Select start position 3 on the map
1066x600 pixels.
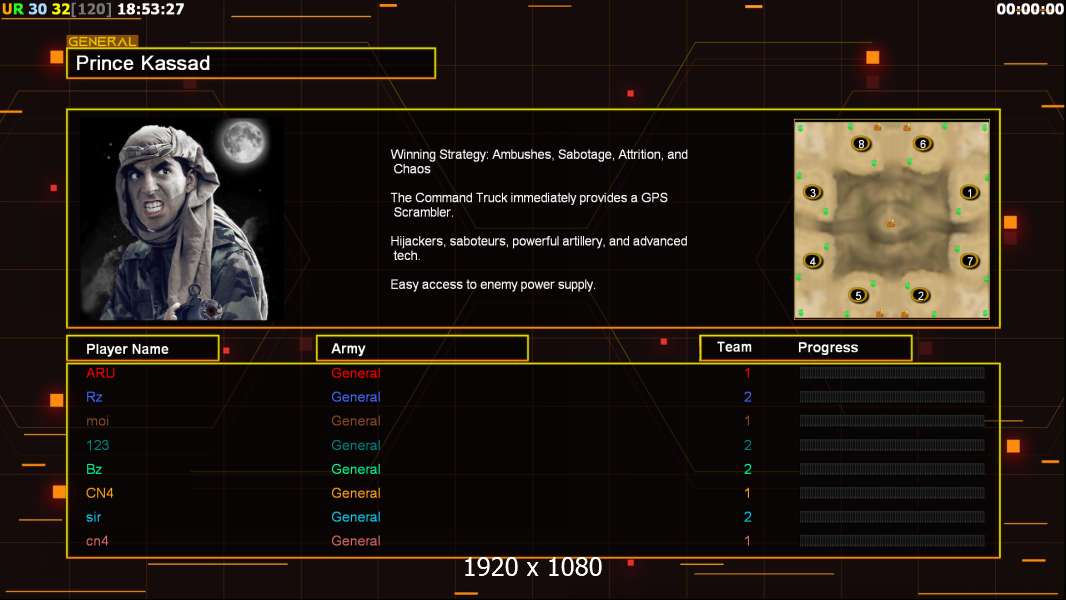pyautogui.click(x=812, y=193)
